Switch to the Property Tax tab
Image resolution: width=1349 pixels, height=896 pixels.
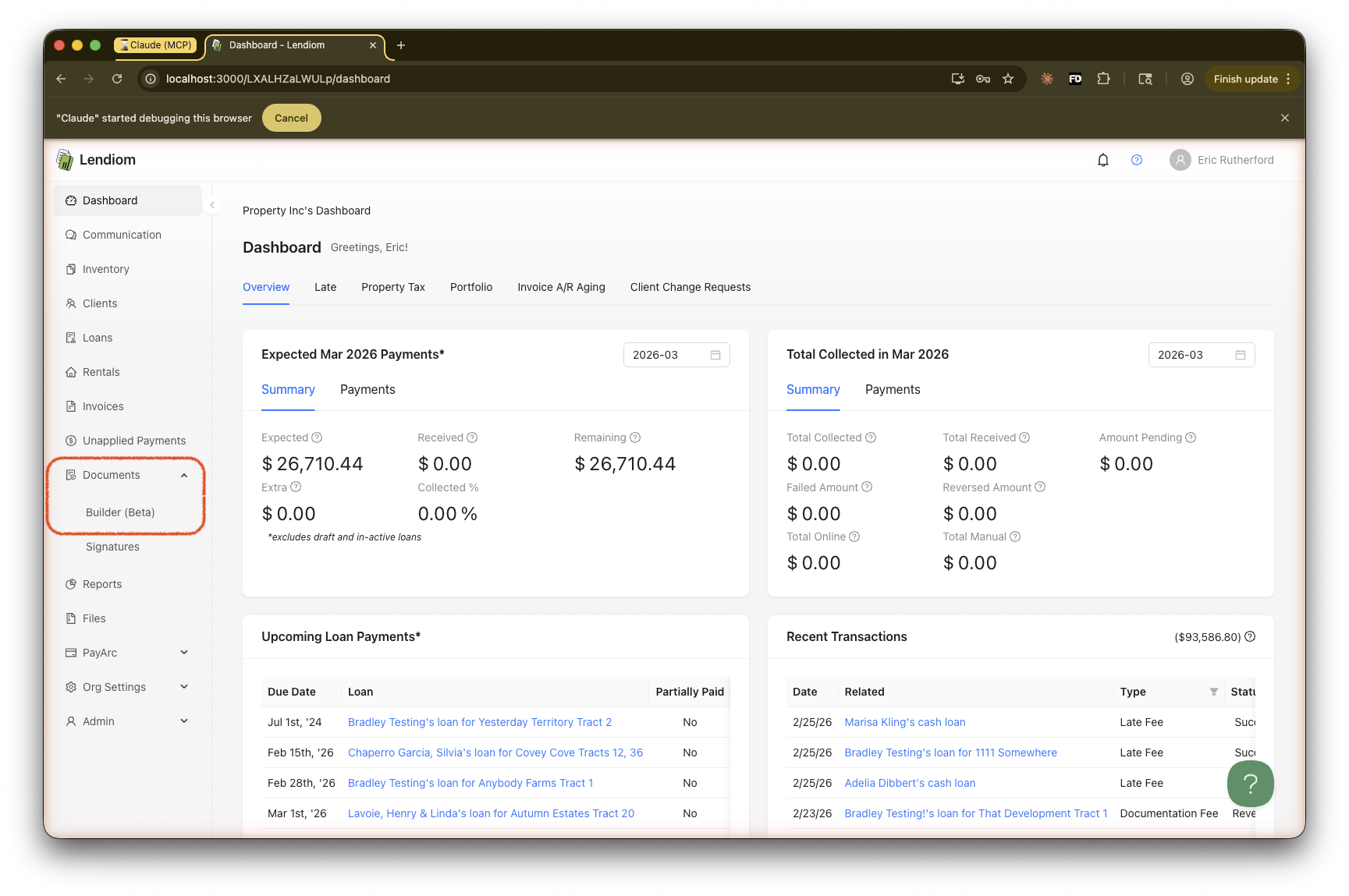coord(393,287)
